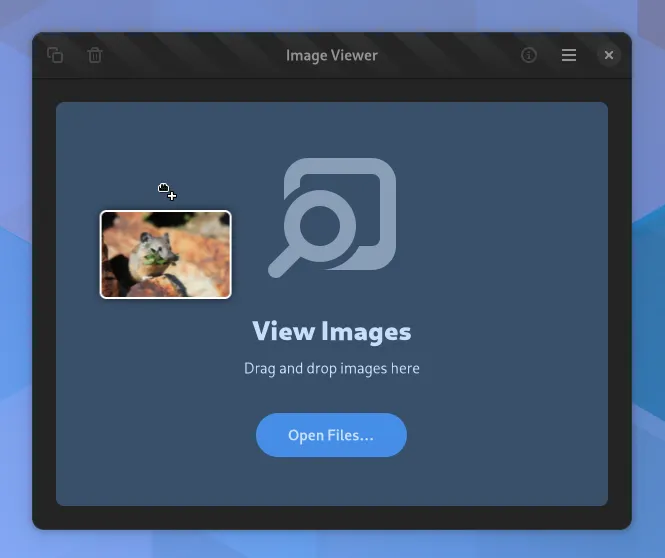
Task: Open image properties info icon
Action: coord(529,56)
